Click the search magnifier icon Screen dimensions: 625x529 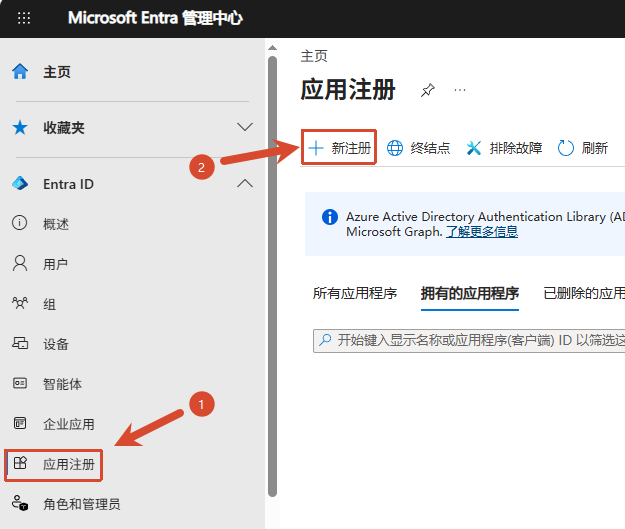pyautogui.click(x=325, y=340)
